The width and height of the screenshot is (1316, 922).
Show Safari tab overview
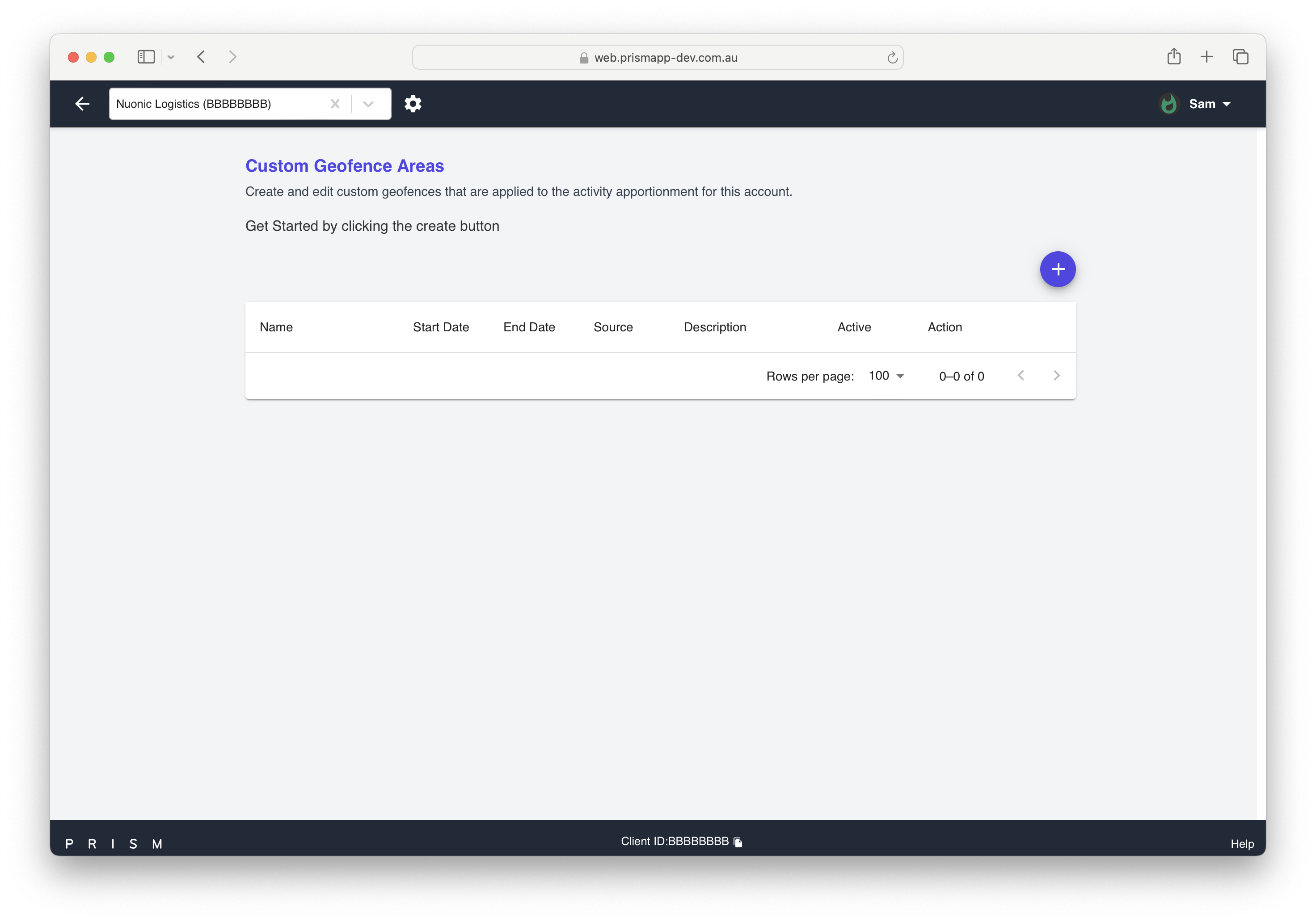coord(1240,57)
